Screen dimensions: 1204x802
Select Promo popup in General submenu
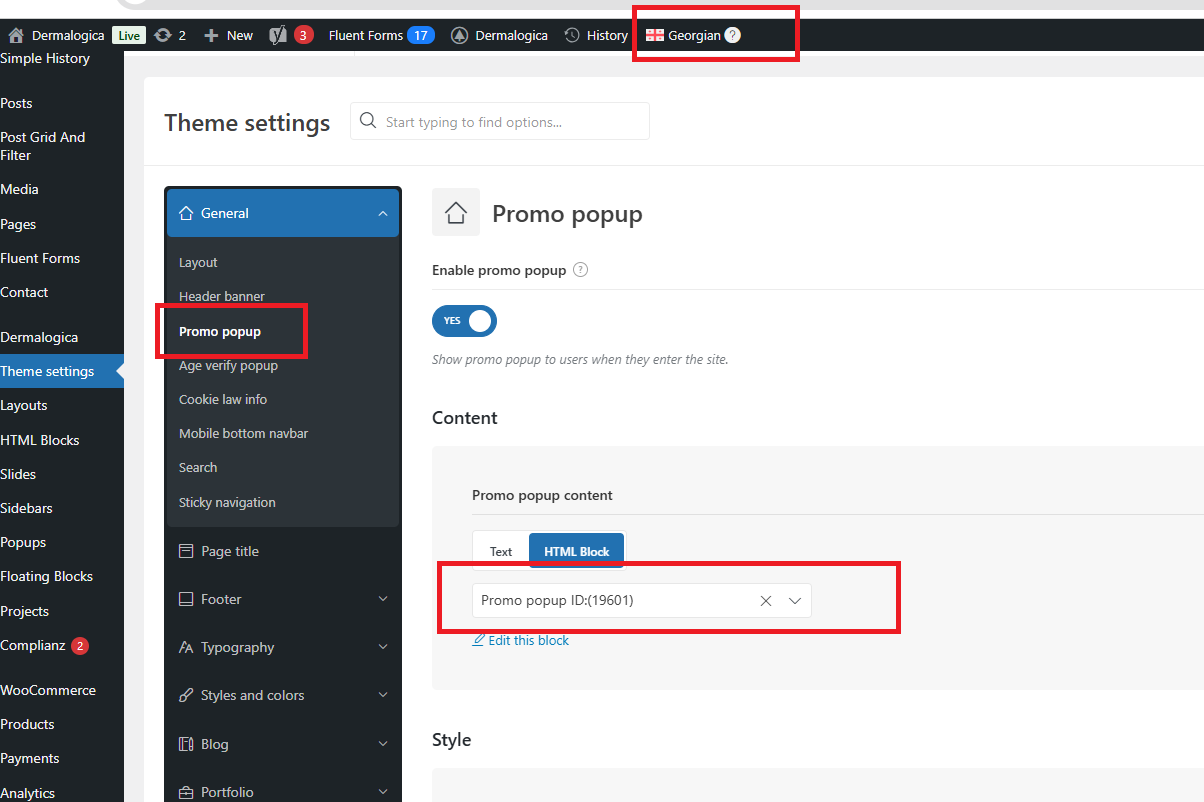click(220, 331)
